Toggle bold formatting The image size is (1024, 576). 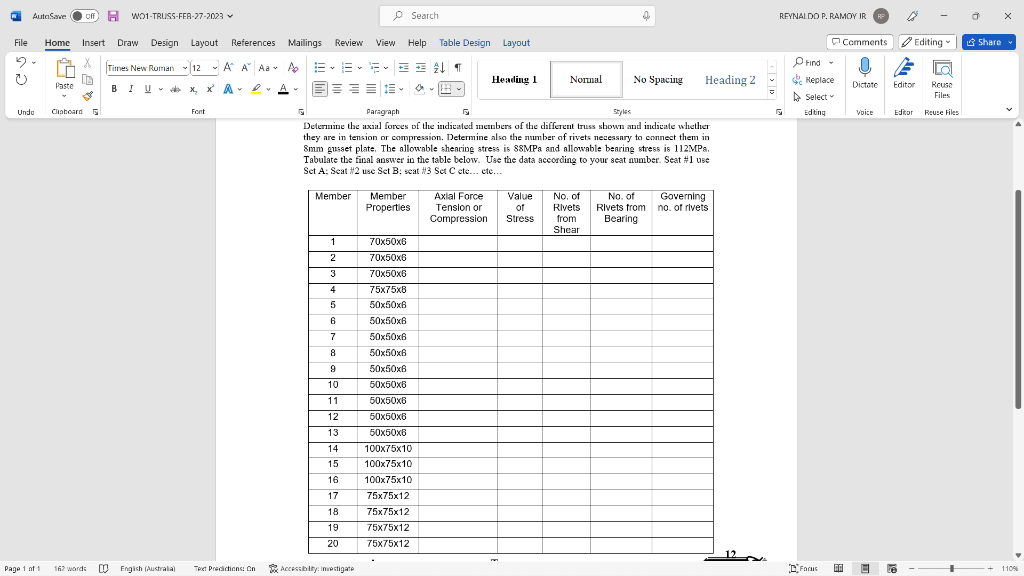[114, 89]
